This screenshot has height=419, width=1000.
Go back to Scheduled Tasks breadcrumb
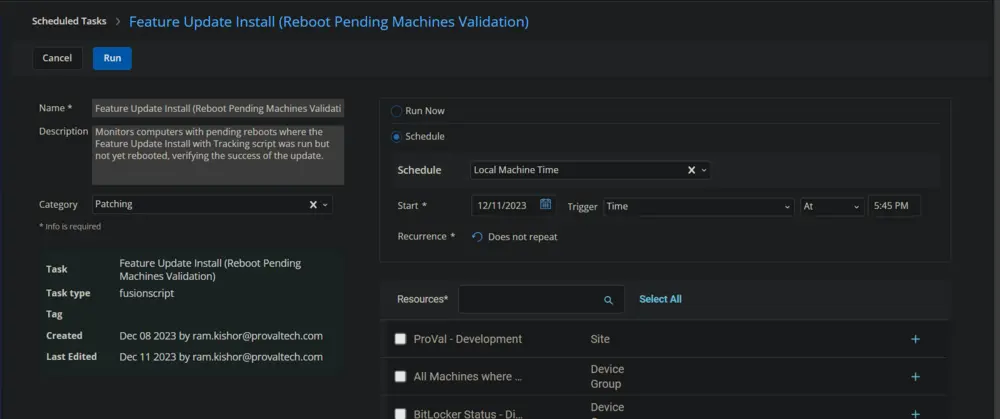coord(69,21)
